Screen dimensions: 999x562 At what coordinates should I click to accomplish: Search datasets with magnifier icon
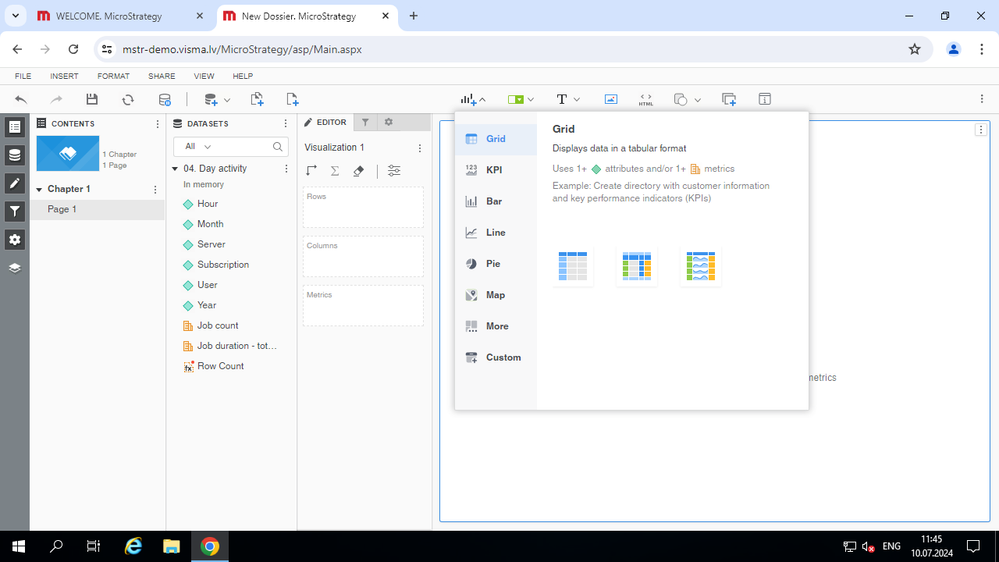click(x=278, y=147)
